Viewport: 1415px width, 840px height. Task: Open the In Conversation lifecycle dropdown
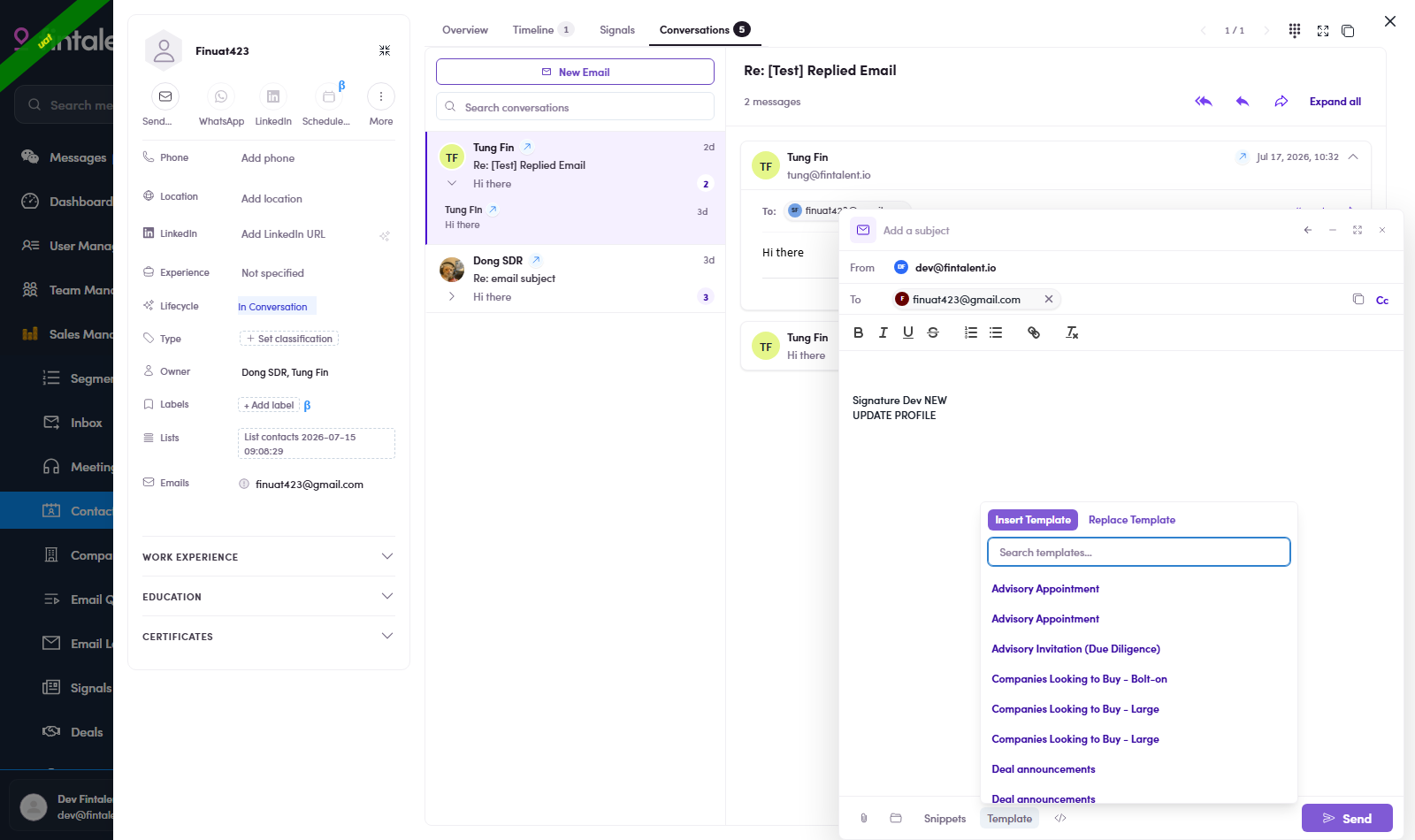pyautogui.click(x=276, y=307)
